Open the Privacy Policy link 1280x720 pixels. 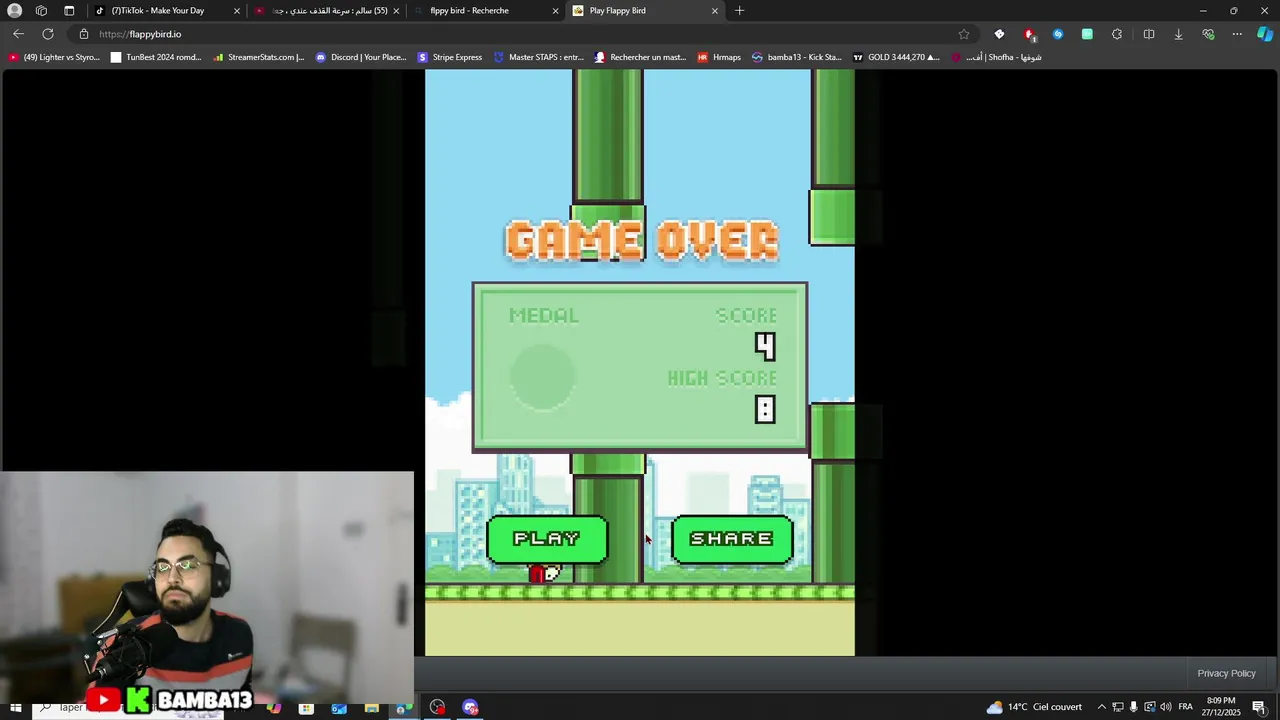click(x=1226, y=673)
